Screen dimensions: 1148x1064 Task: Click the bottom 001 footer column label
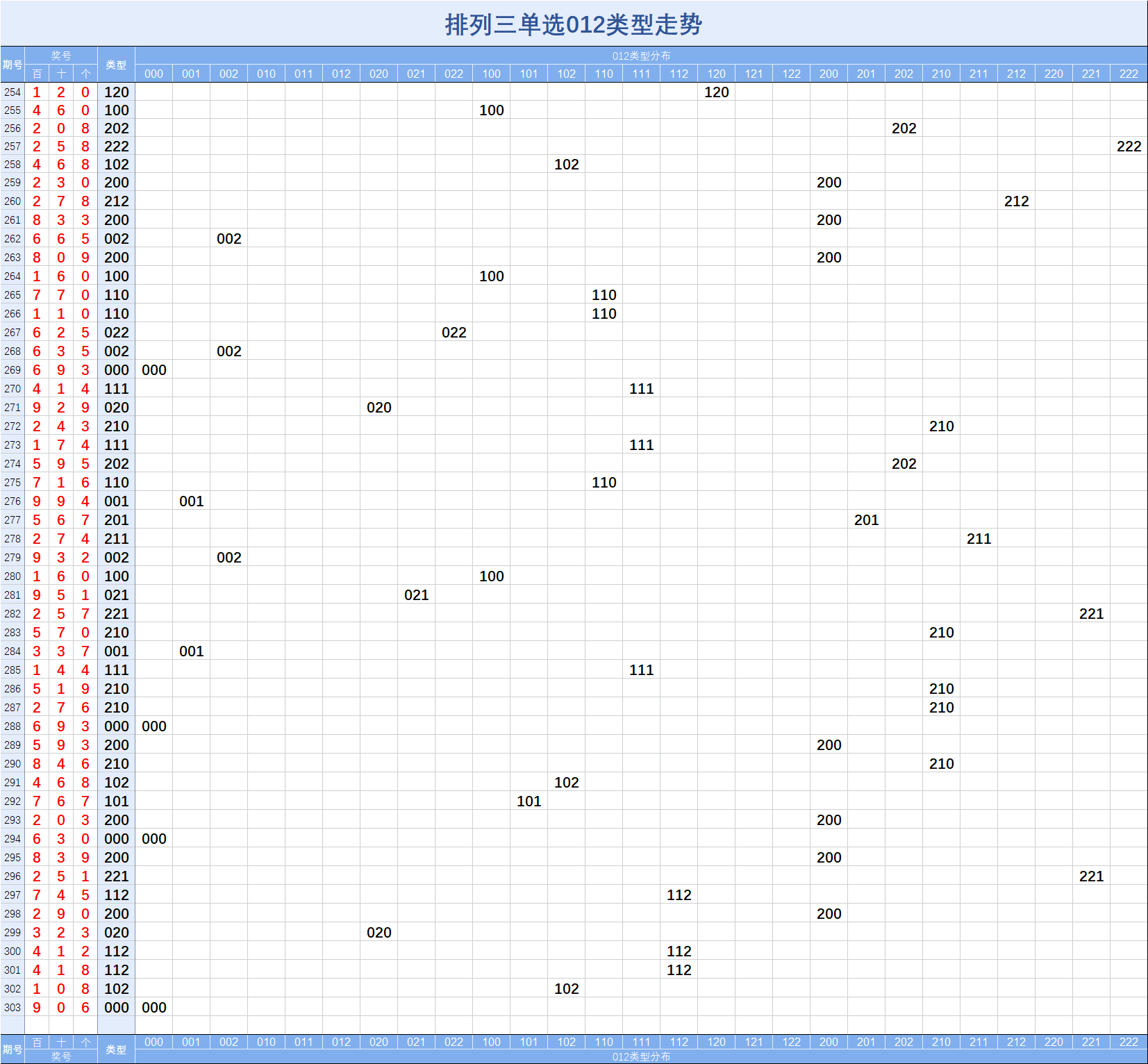192,1042
